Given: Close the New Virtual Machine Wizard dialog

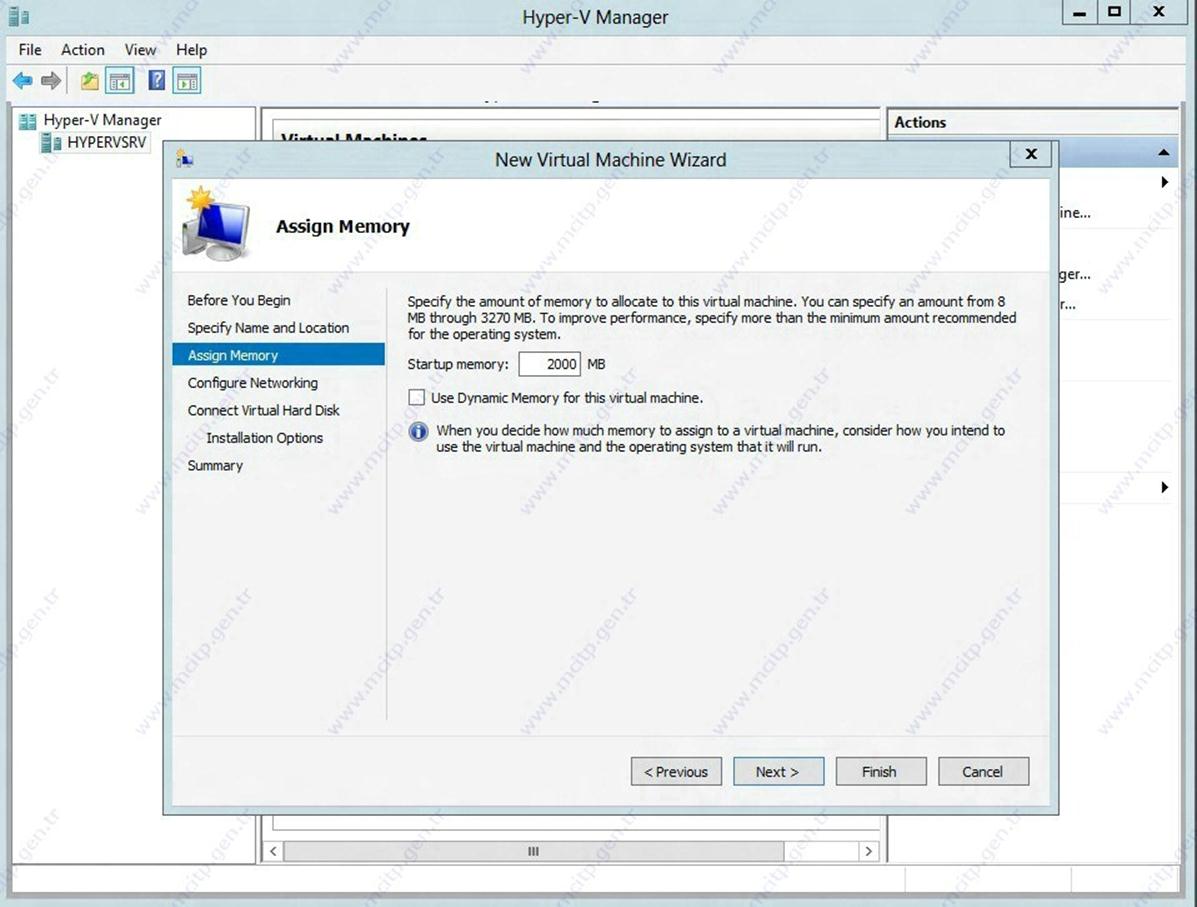Looking at the screenshot, I should point(1031,153).
